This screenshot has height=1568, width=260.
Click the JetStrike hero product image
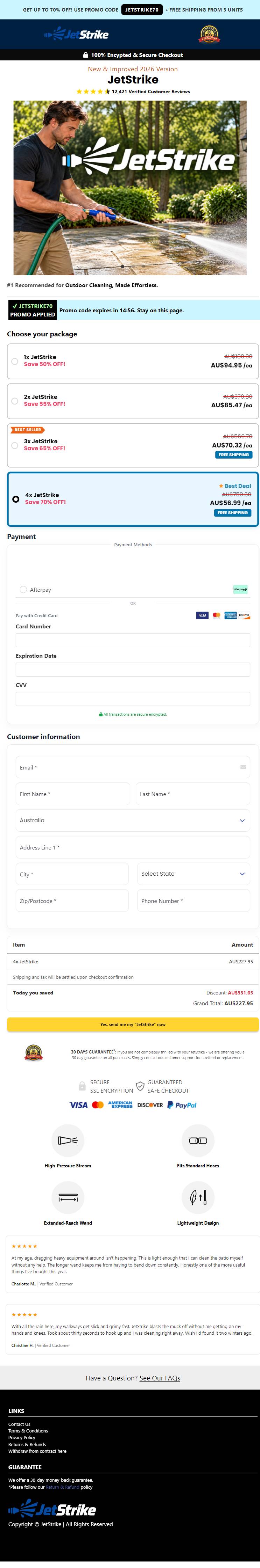point(130,188)
